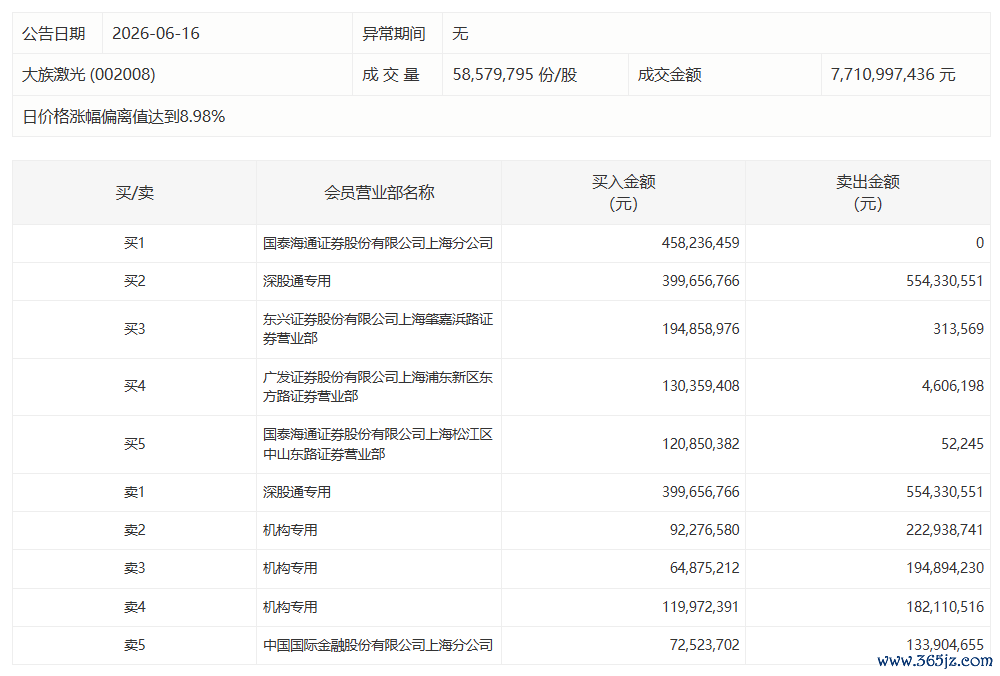Select the 买4 row label

(135, 386)
